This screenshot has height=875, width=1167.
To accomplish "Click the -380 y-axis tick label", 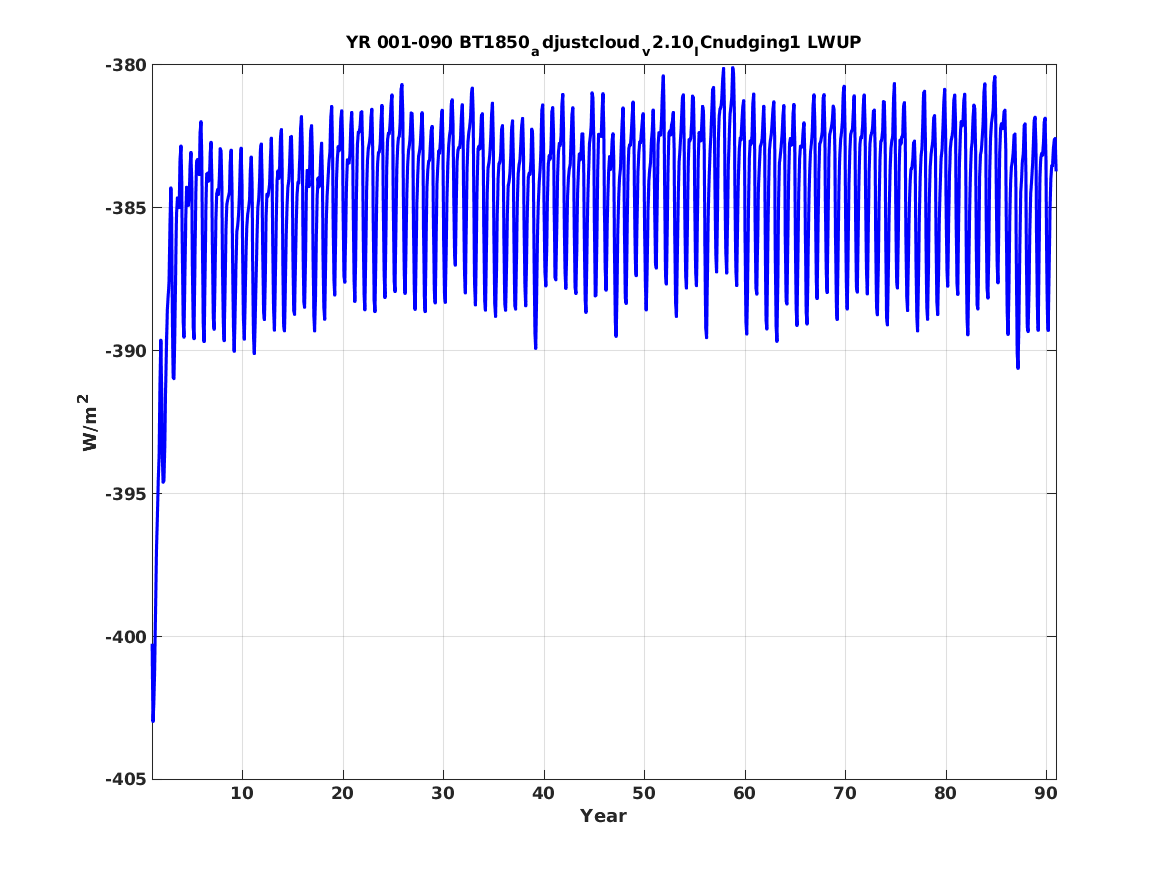I will (x=126, y=65).
